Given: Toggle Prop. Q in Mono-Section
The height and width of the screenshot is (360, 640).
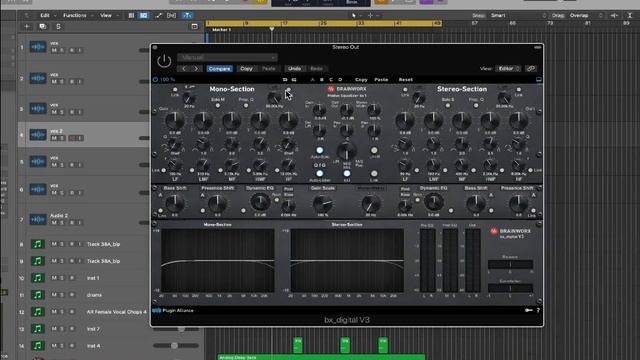Looking at the screenshot, I should [246, 106].
